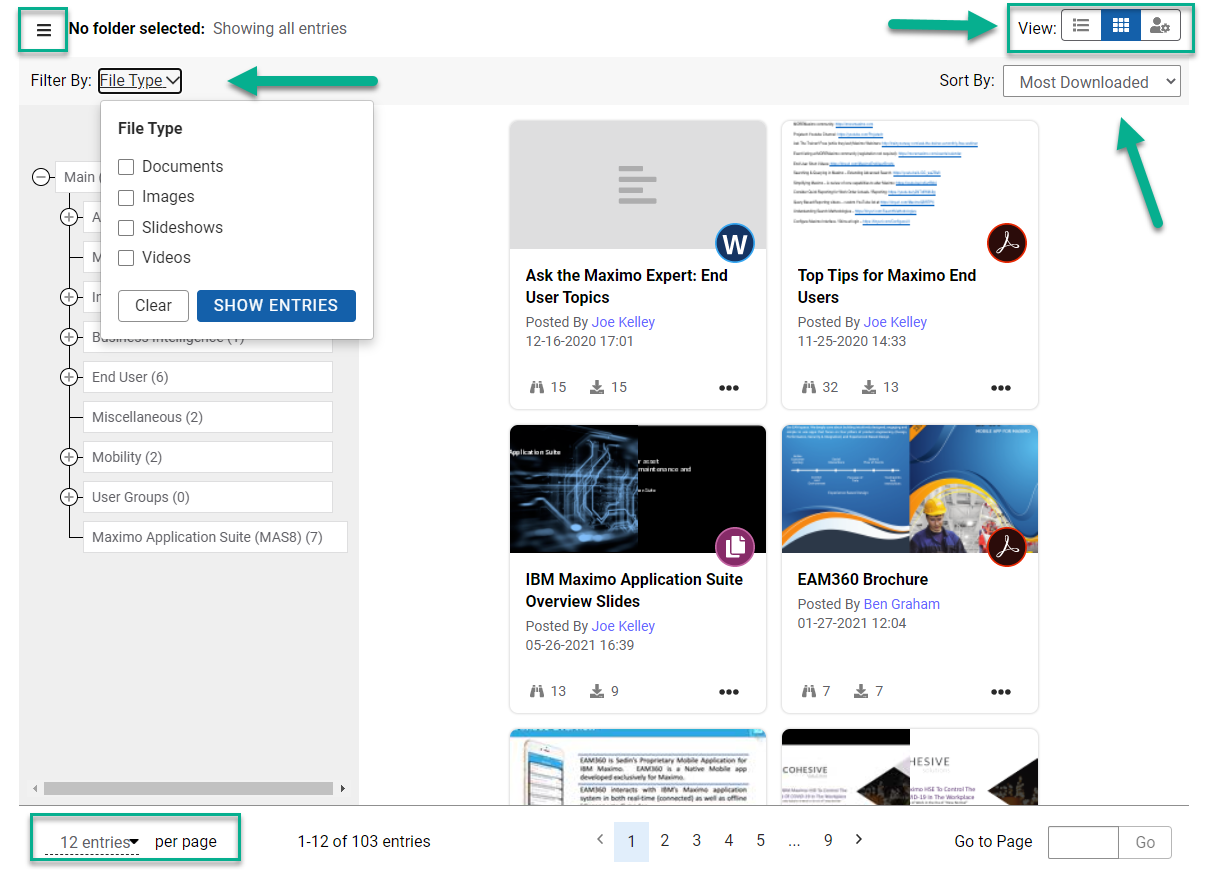
Task: Open Word icon on Ask the Maximo Expert card
Action: (x=735, y=243)
